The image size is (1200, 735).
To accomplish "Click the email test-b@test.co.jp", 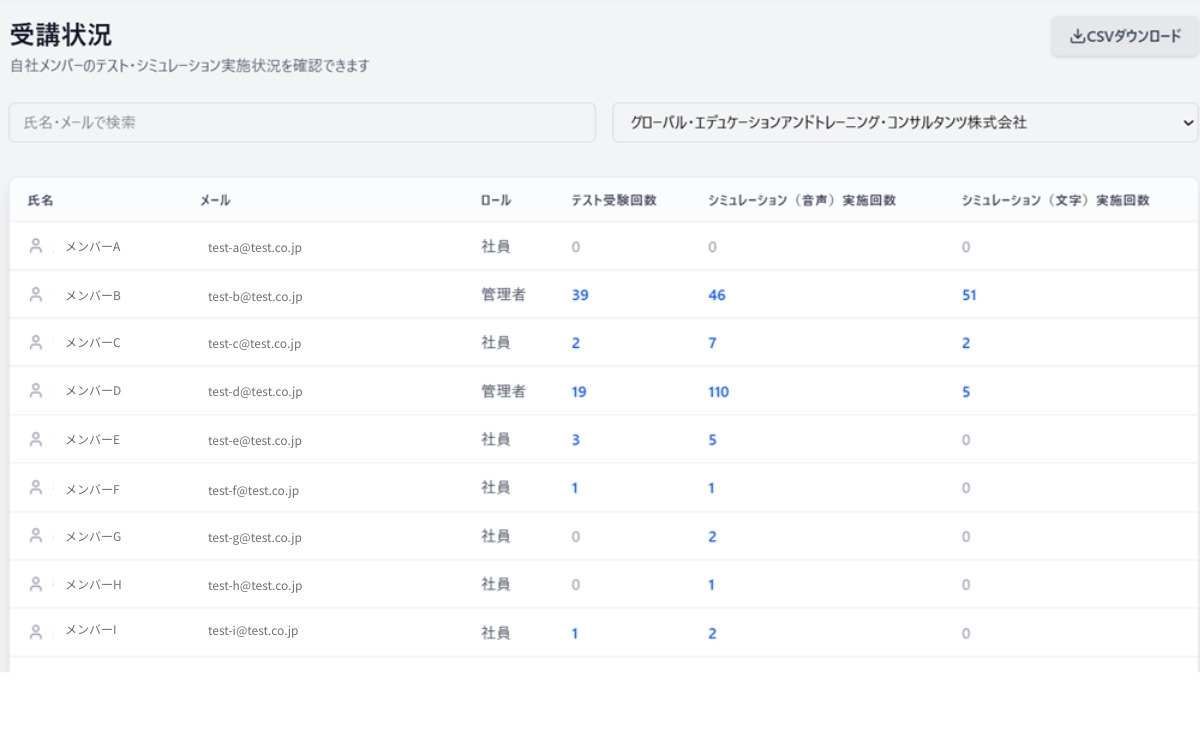I will tap(255, 296).
